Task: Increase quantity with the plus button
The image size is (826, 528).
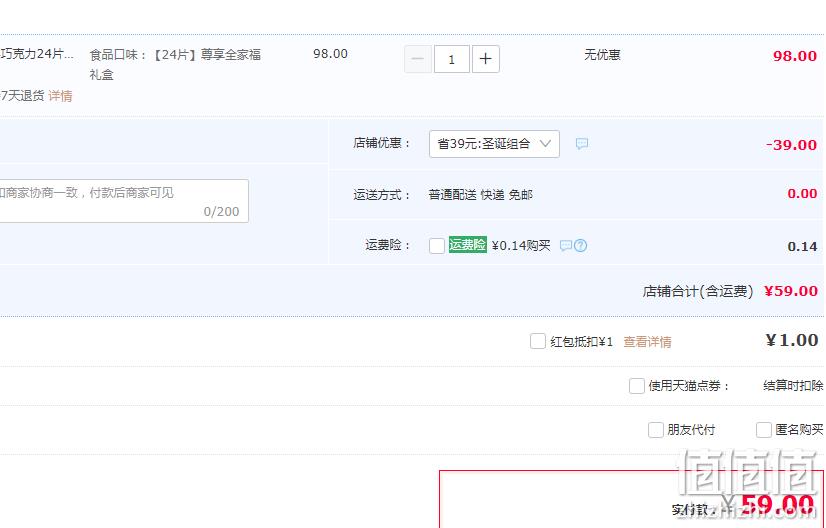Action: click(485, 59)
